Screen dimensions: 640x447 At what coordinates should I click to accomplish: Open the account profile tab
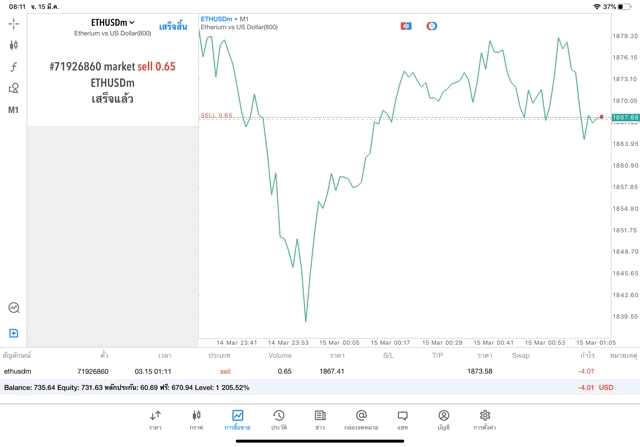point(444,420)
